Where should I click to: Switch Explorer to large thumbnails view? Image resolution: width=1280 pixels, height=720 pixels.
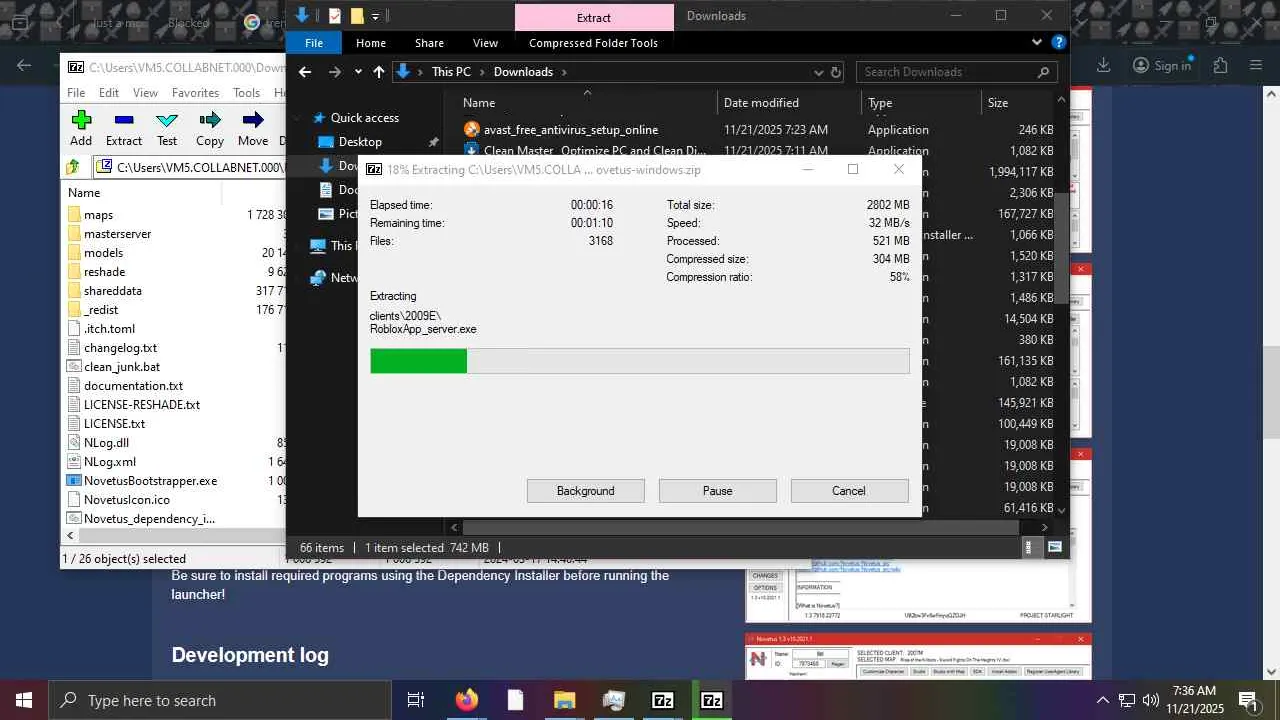point(1055,547)
